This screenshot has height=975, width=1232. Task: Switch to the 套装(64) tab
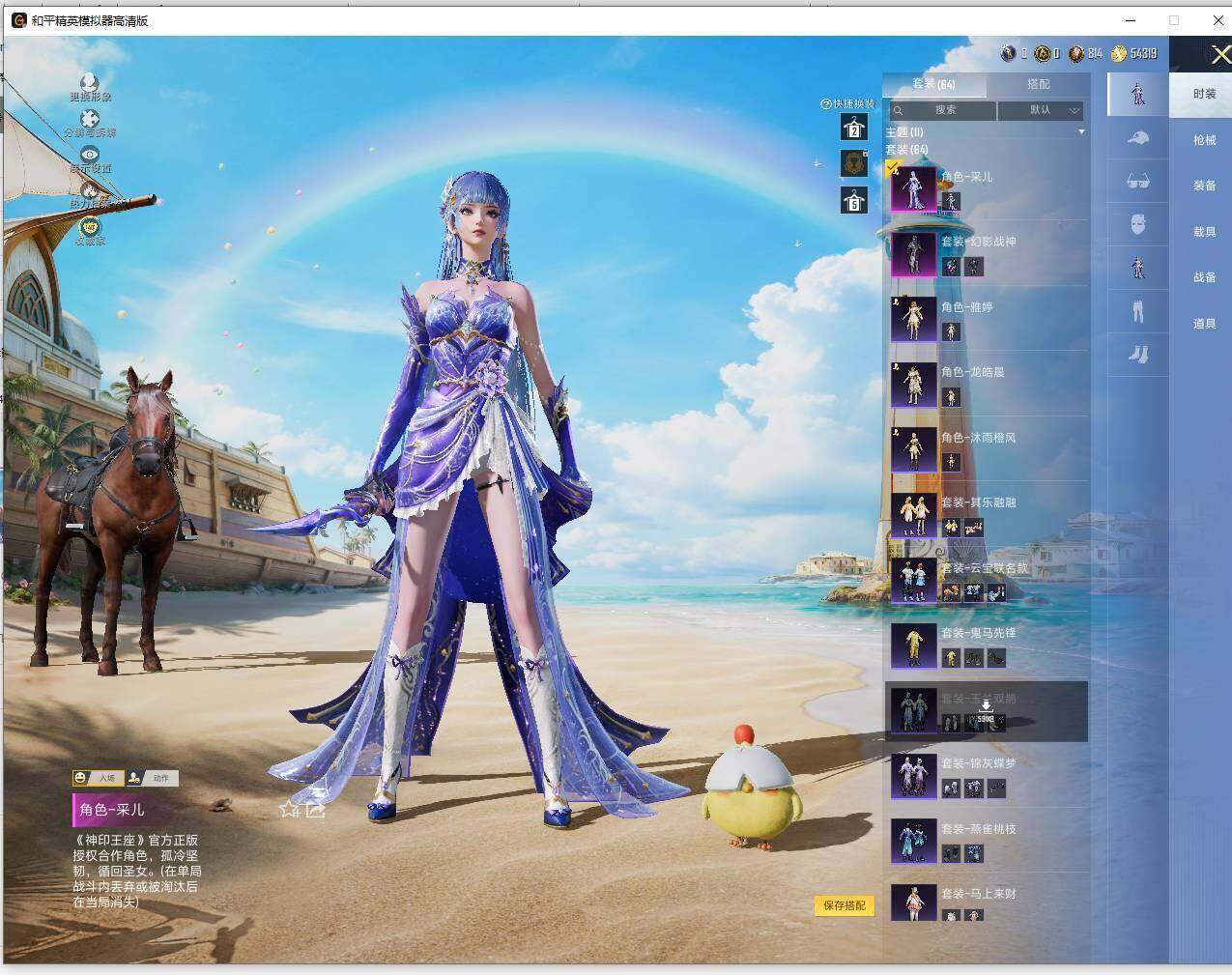(x=933, y=85)
